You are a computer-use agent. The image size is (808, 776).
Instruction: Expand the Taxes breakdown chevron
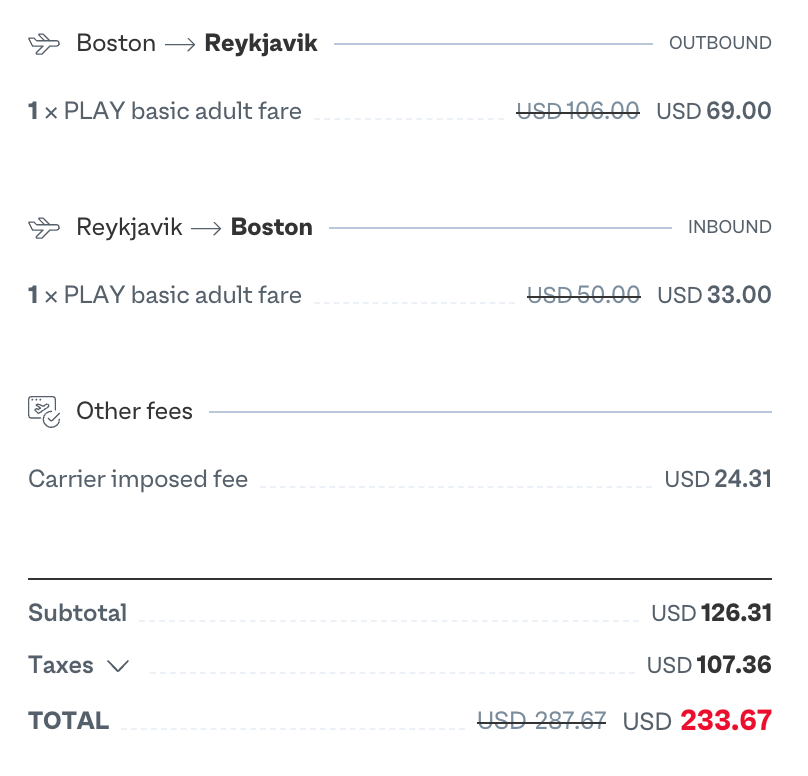point(118,665)
